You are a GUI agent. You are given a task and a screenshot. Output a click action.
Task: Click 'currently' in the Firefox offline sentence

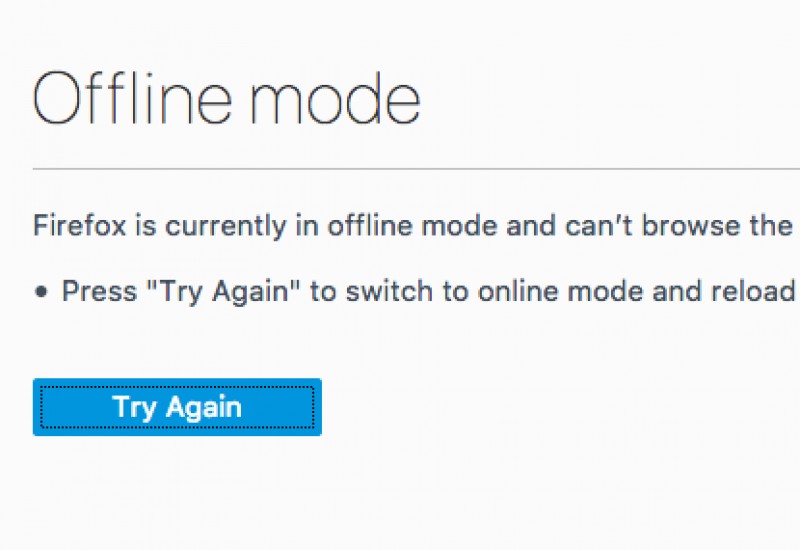pos(225,226)
